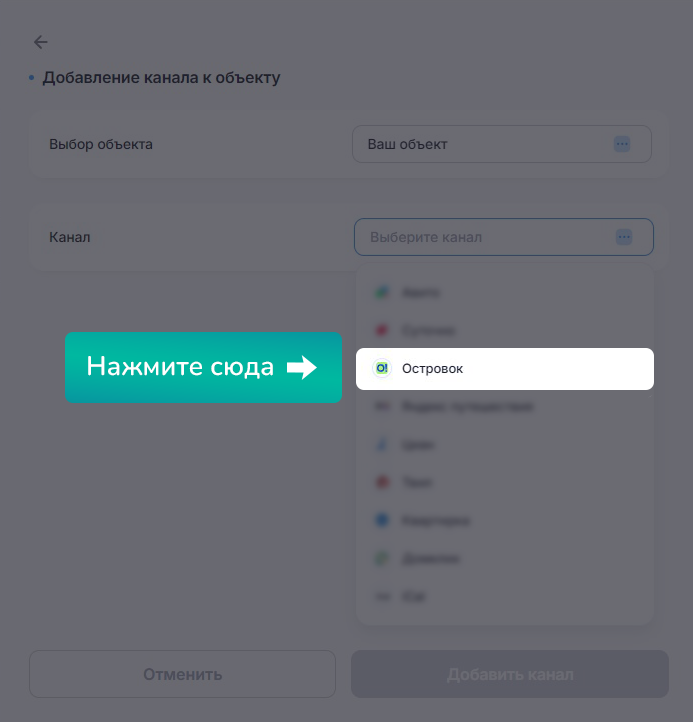Viewport: 693px width, 722px height.
Task: Select the blurred Циан channel option
Action: point(505,444)
